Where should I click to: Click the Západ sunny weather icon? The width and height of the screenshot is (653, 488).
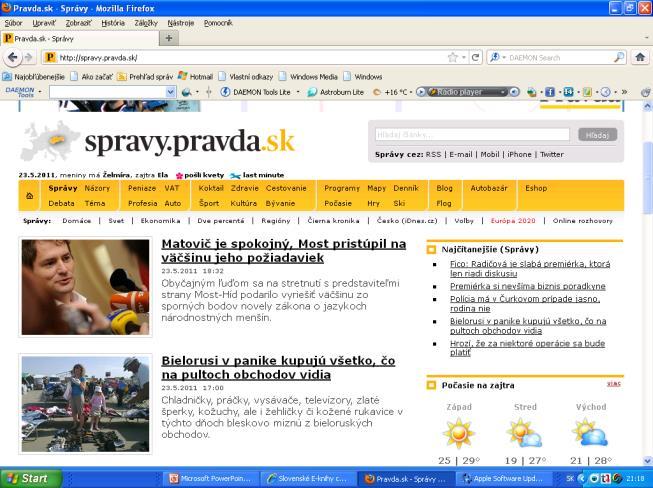coord(459,434)
